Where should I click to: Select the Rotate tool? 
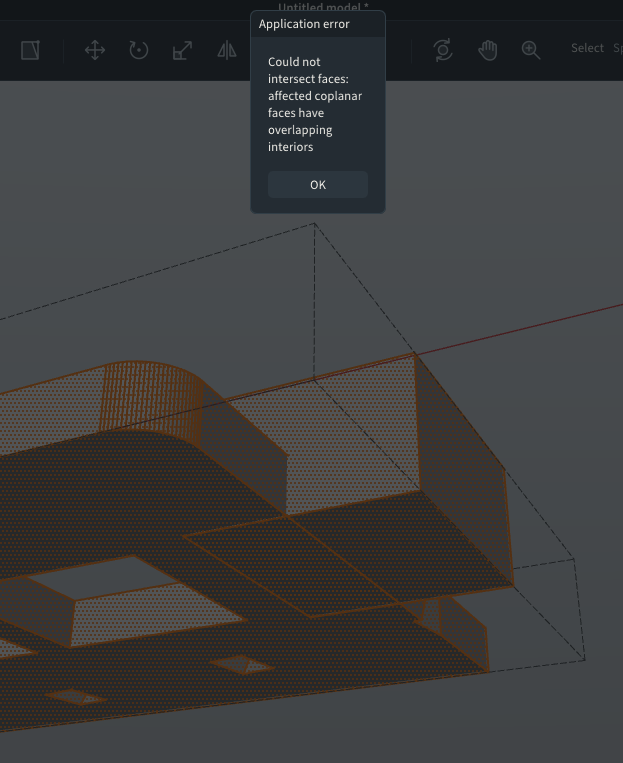(x=139, y=50)
